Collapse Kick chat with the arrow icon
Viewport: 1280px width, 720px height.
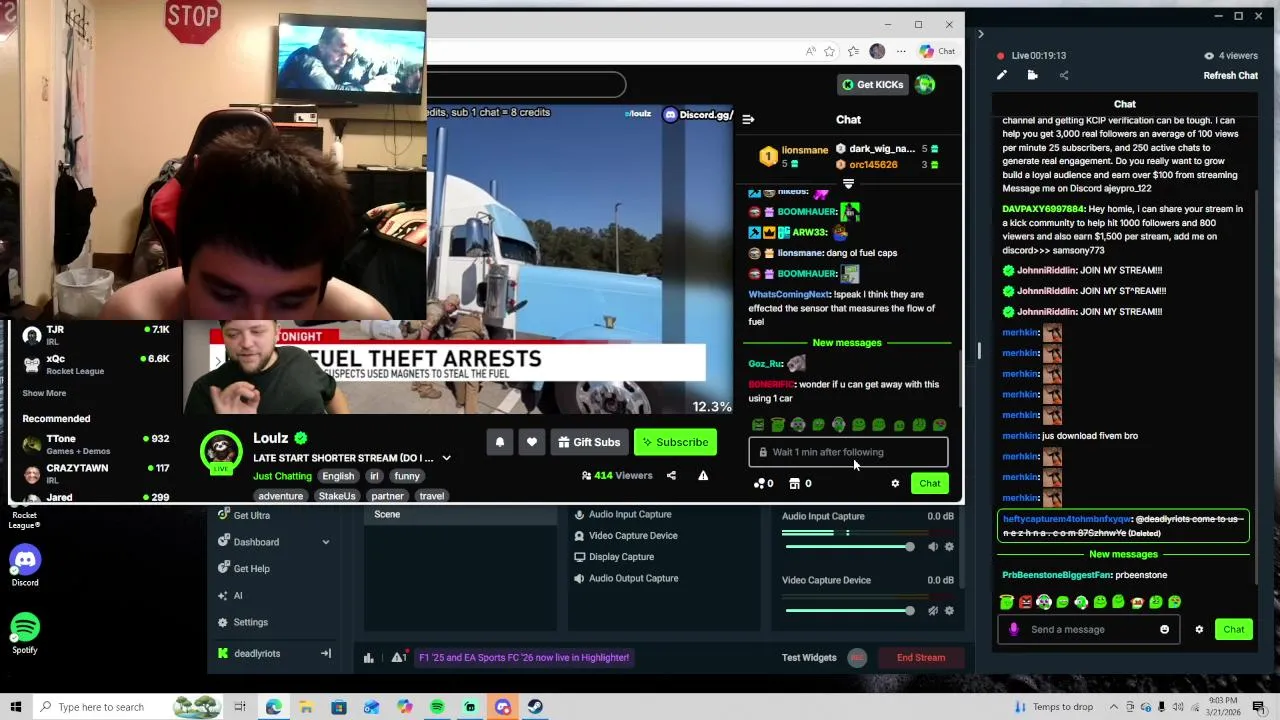click(x=748, y=119)
